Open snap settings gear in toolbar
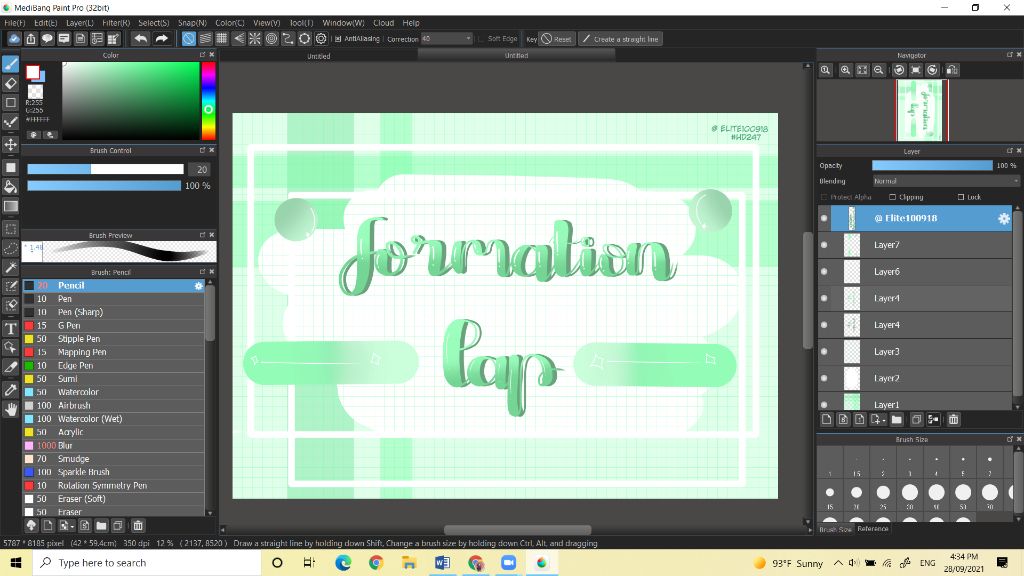 click(x=321, y=39)
